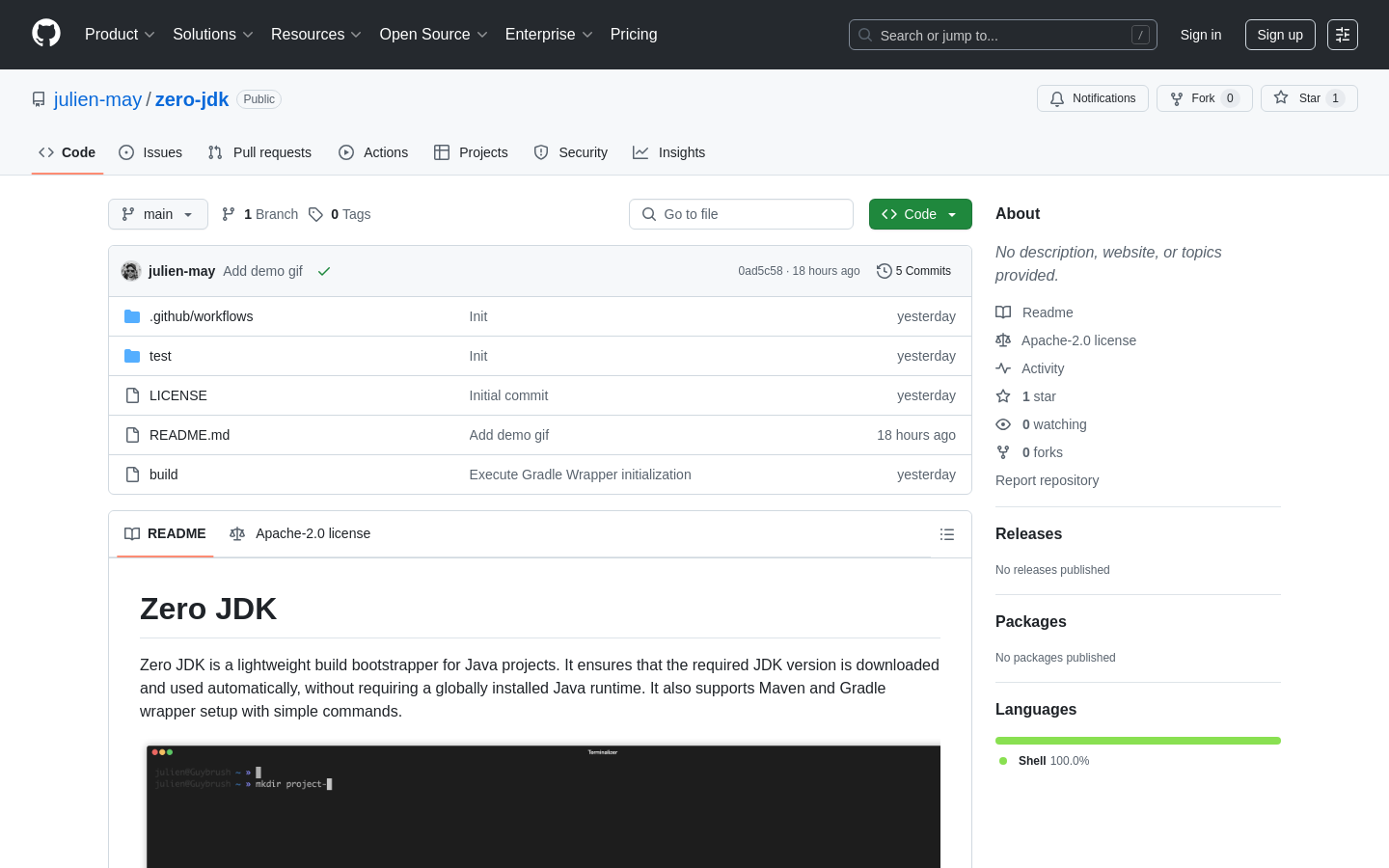This screenshot has width=1389, height=868.
Task: Open the zero-jdk repository link
Action: tap(192, 99)
